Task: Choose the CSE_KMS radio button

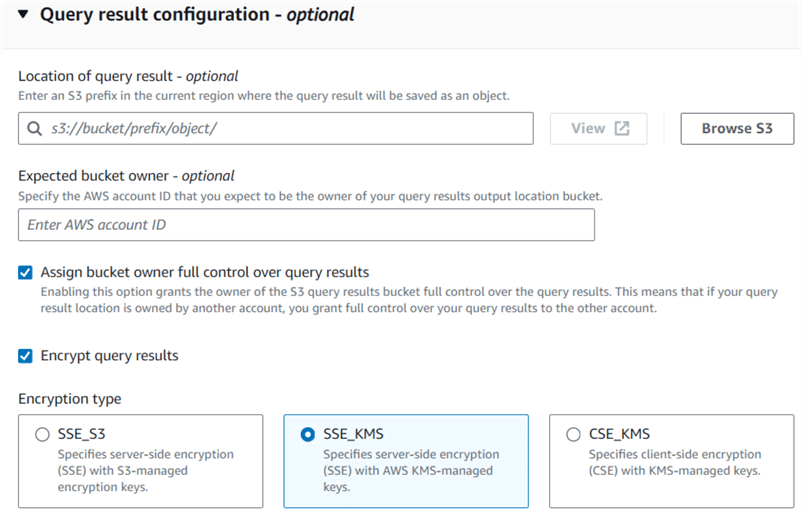Action: [x=573, y=435]
